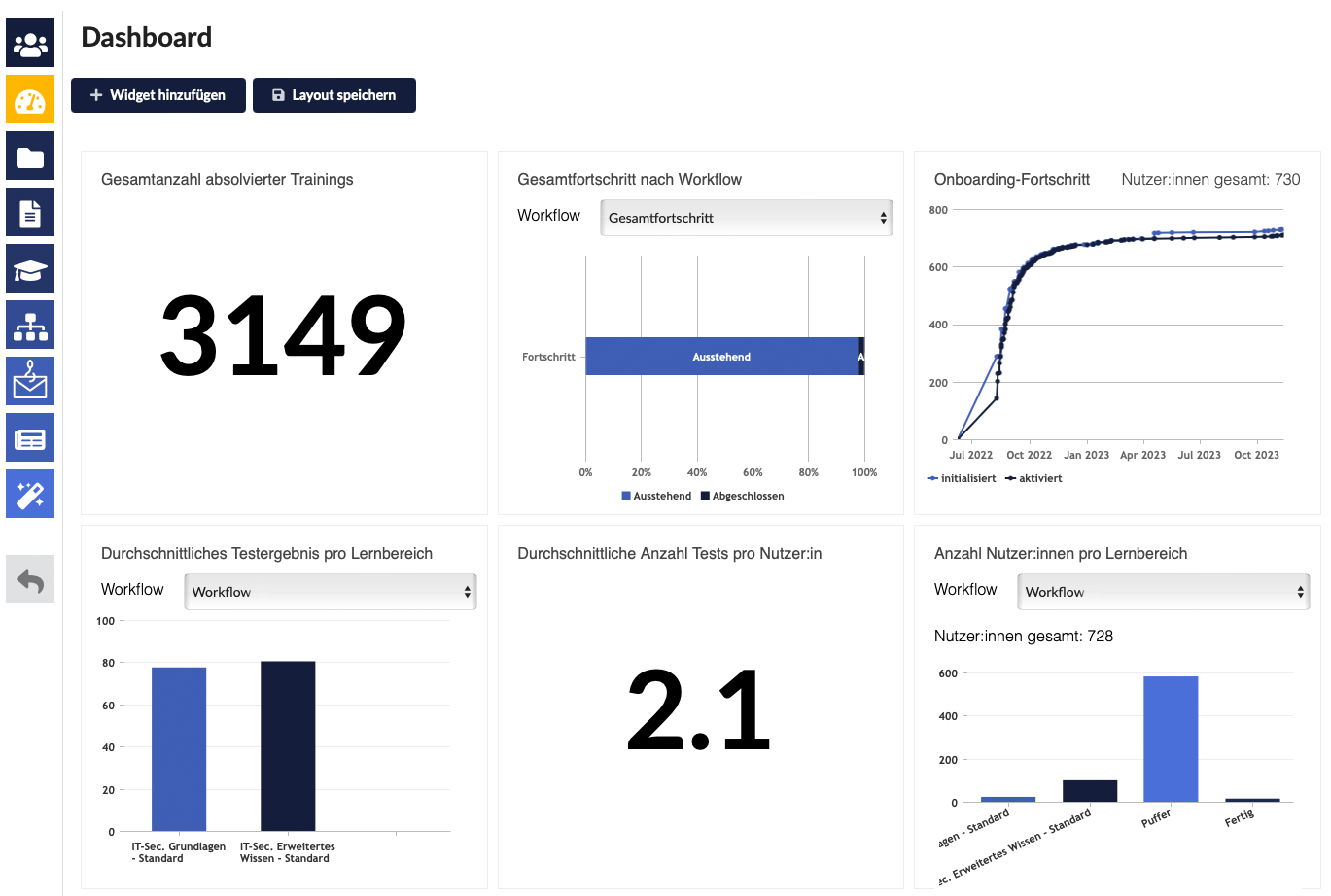Screen dimensions: 1331x896
Task: Open the Gesamtfortschritt workflow dropdown
Action: [x=746, y=218]
